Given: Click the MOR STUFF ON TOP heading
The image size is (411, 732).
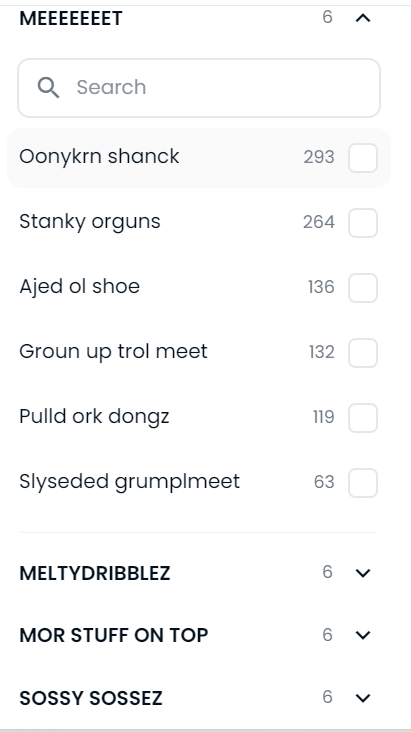Looking at the screenshot, I should [113, 635].
